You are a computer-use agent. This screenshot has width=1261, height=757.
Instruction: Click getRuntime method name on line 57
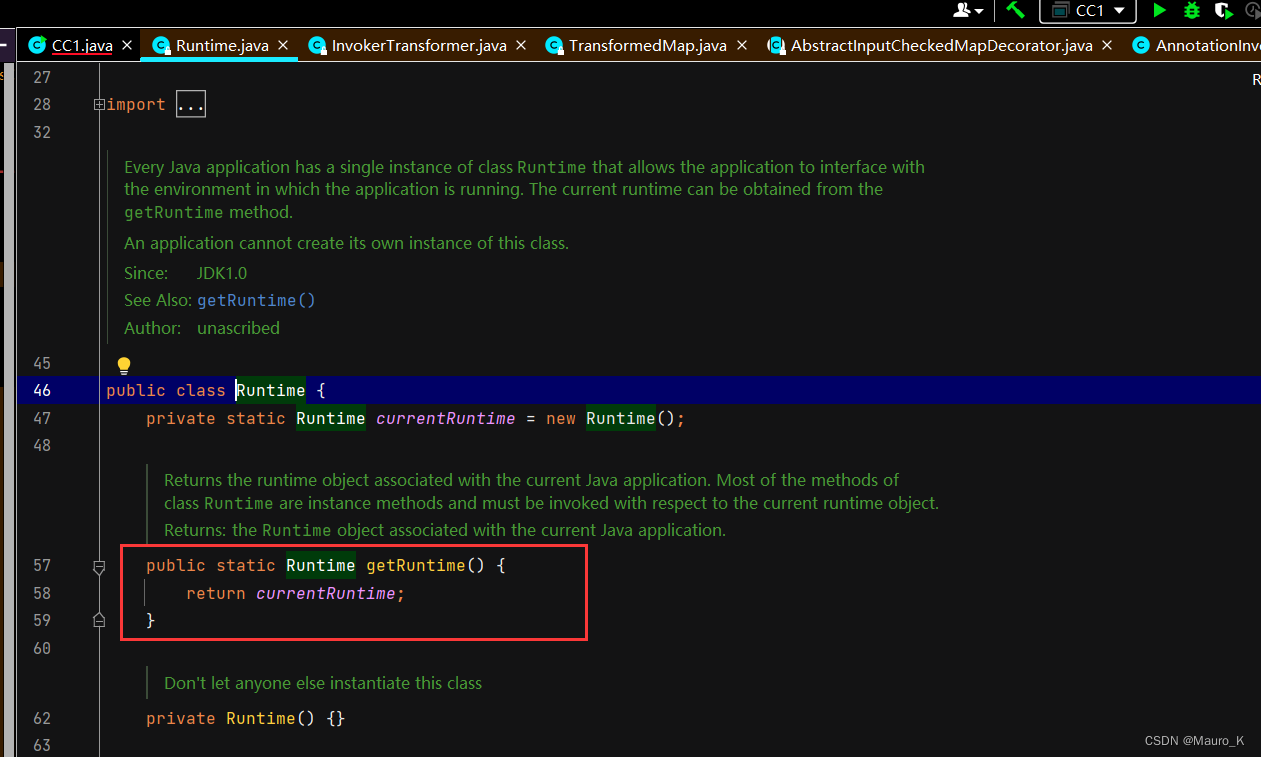(416, 565)
